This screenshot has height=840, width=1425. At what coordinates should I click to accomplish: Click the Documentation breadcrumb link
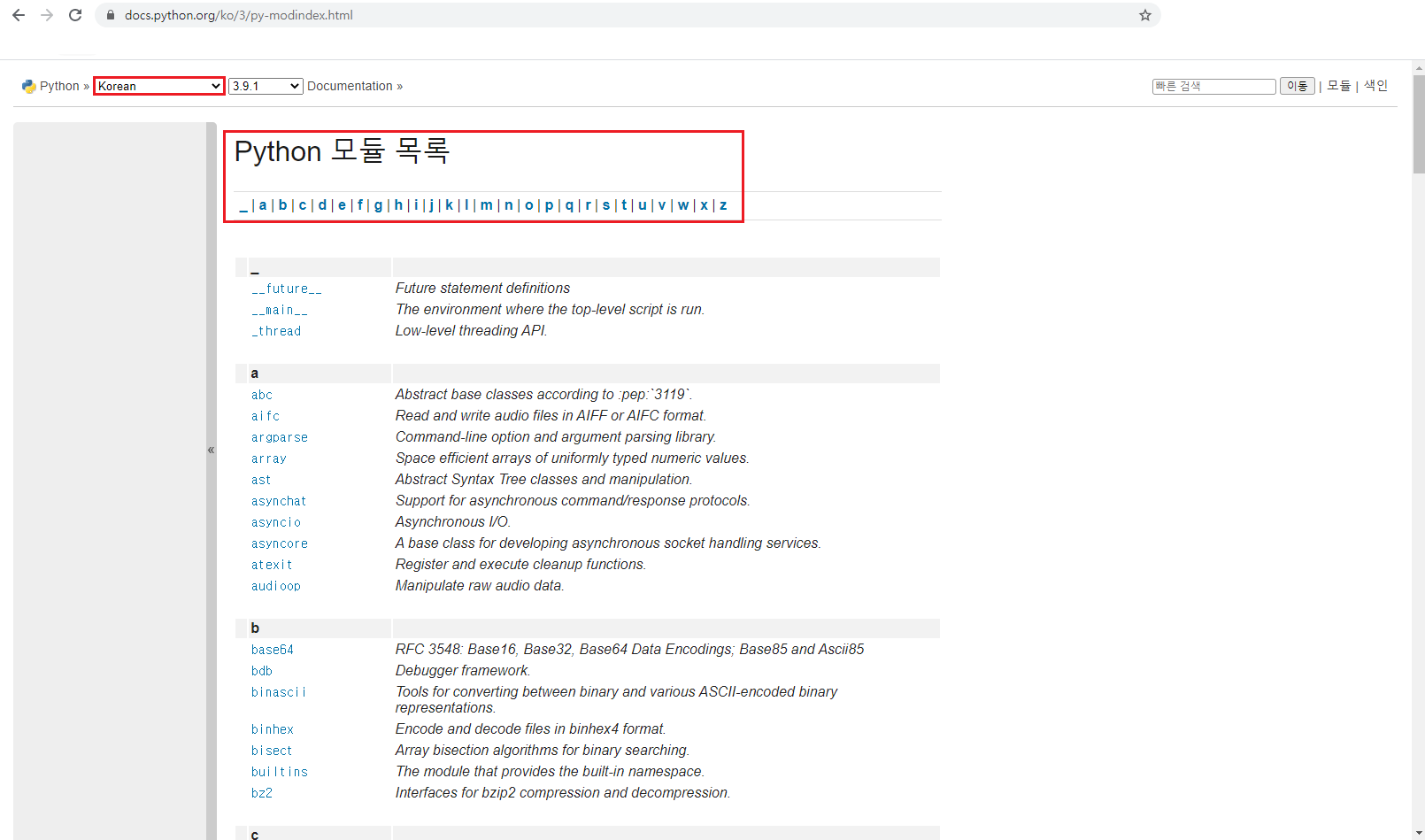[350, 86]
